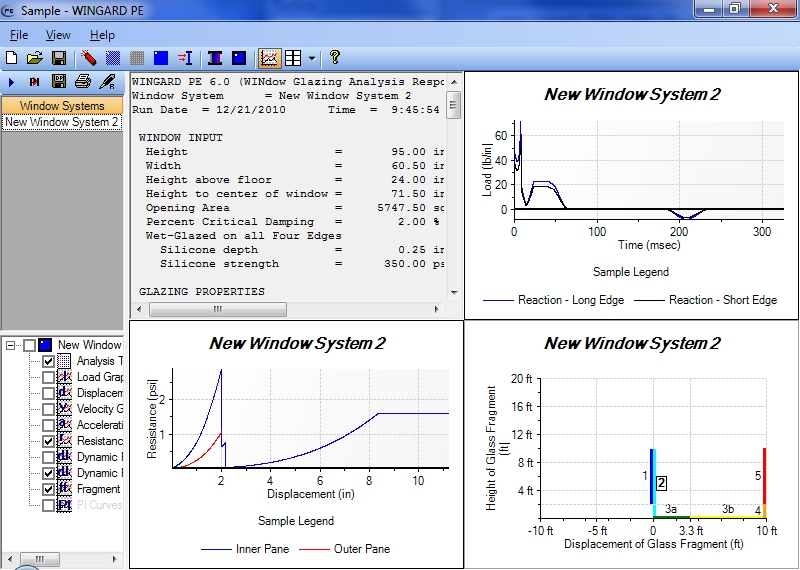
Task: Collapse the New Window tree node
Action: (x=11, y=345)
